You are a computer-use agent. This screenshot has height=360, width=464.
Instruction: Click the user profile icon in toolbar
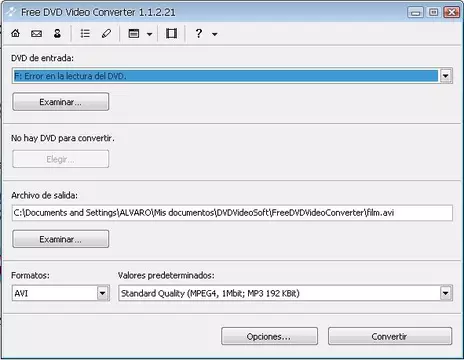tap(57, 33)
